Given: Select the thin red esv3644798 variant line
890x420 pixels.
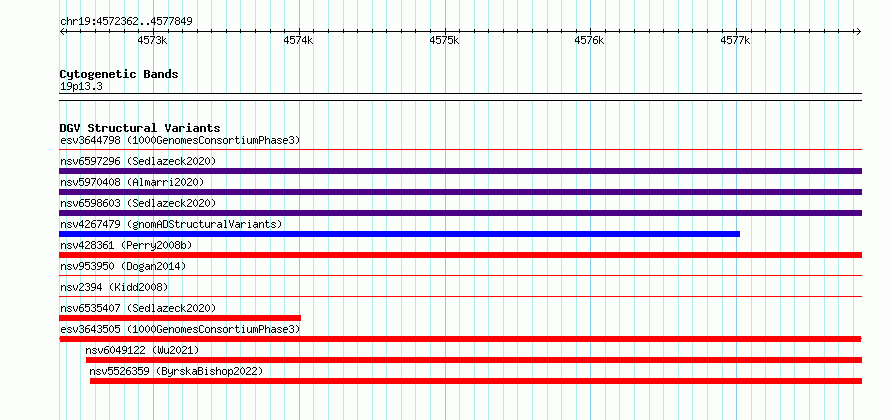Looking at the screenshot, I should [x=460, y=150].
